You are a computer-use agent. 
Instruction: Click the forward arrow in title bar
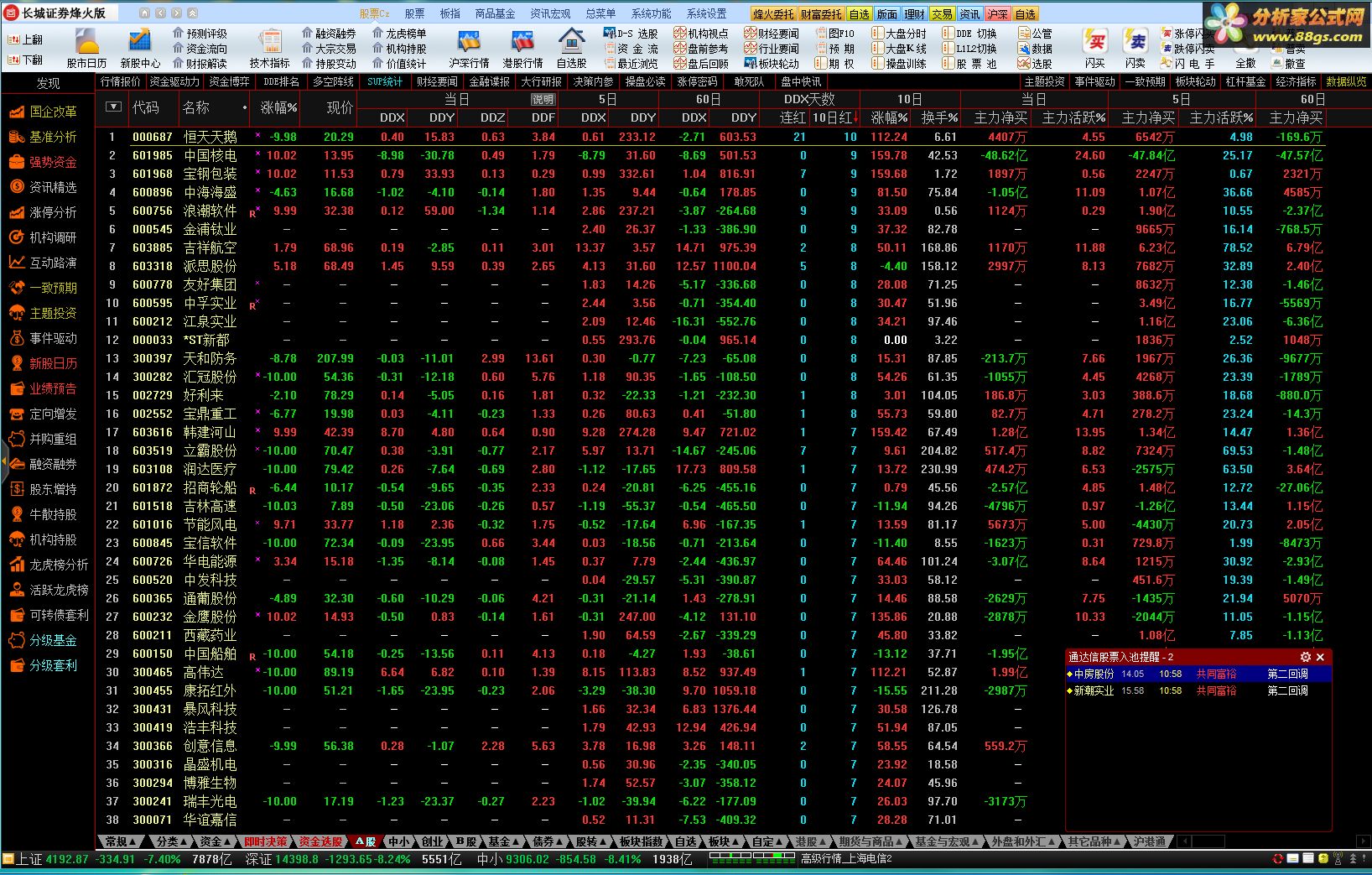pyautogui.click(x=176, y=13)
